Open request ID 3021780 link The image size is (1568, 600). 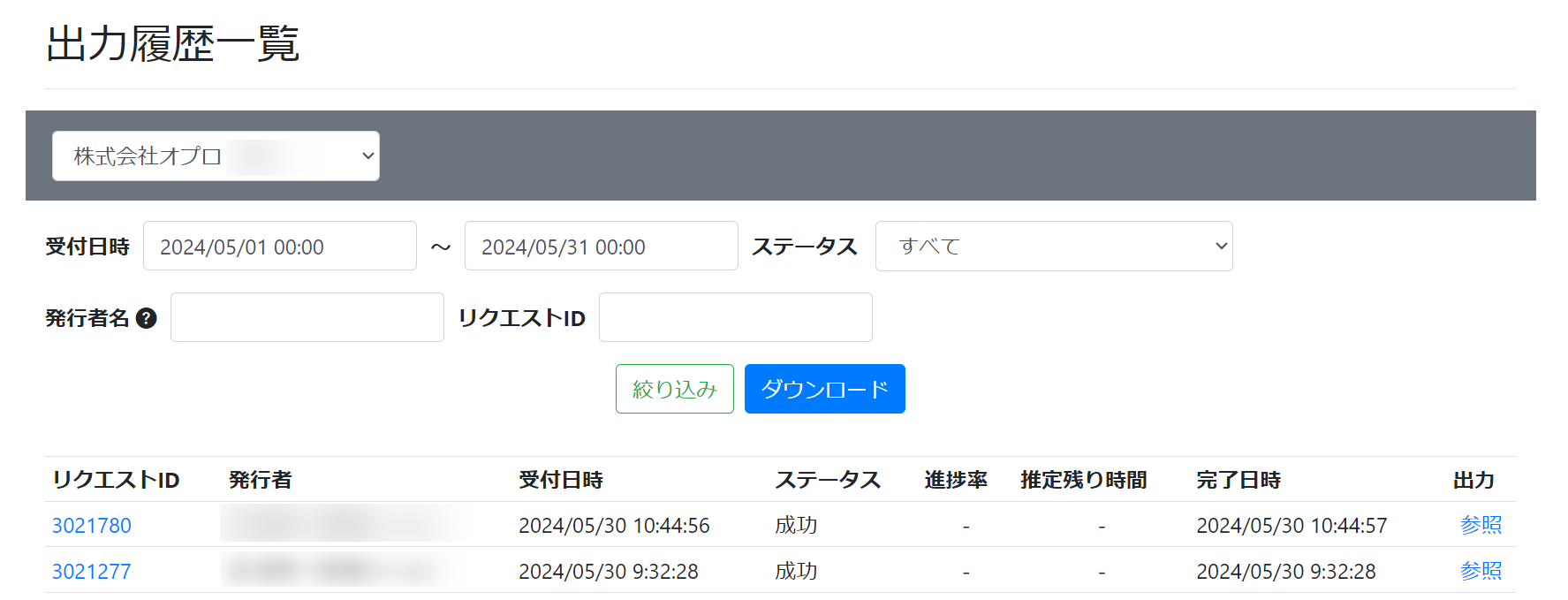[92, 526]
